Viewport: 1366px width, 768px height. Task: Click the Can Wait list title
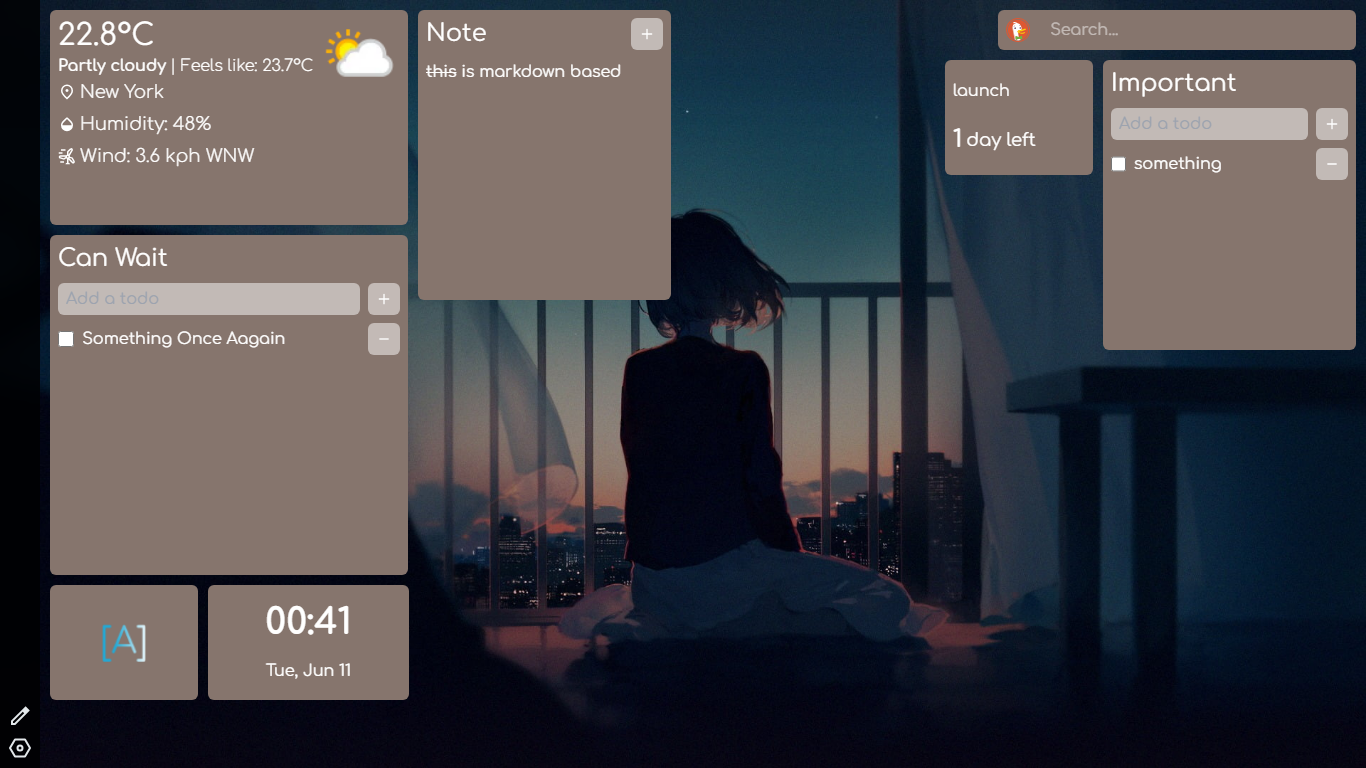coord(112,257)
